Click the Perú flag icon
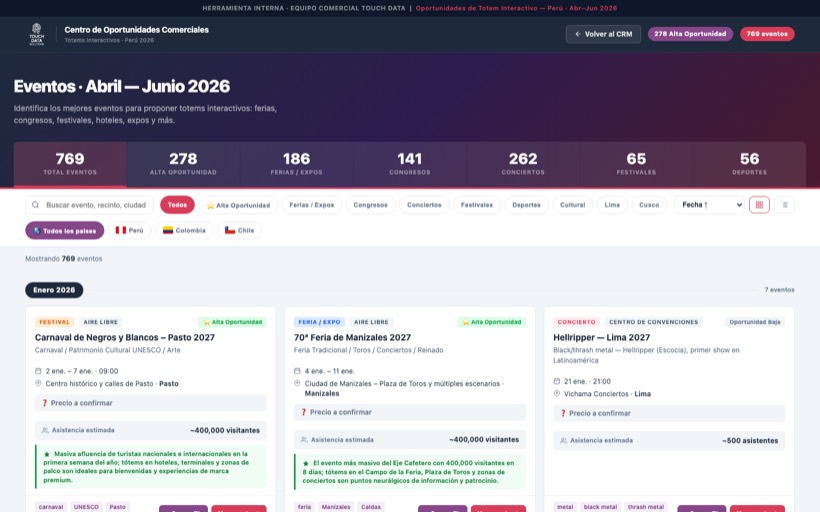 pos(121,230)
